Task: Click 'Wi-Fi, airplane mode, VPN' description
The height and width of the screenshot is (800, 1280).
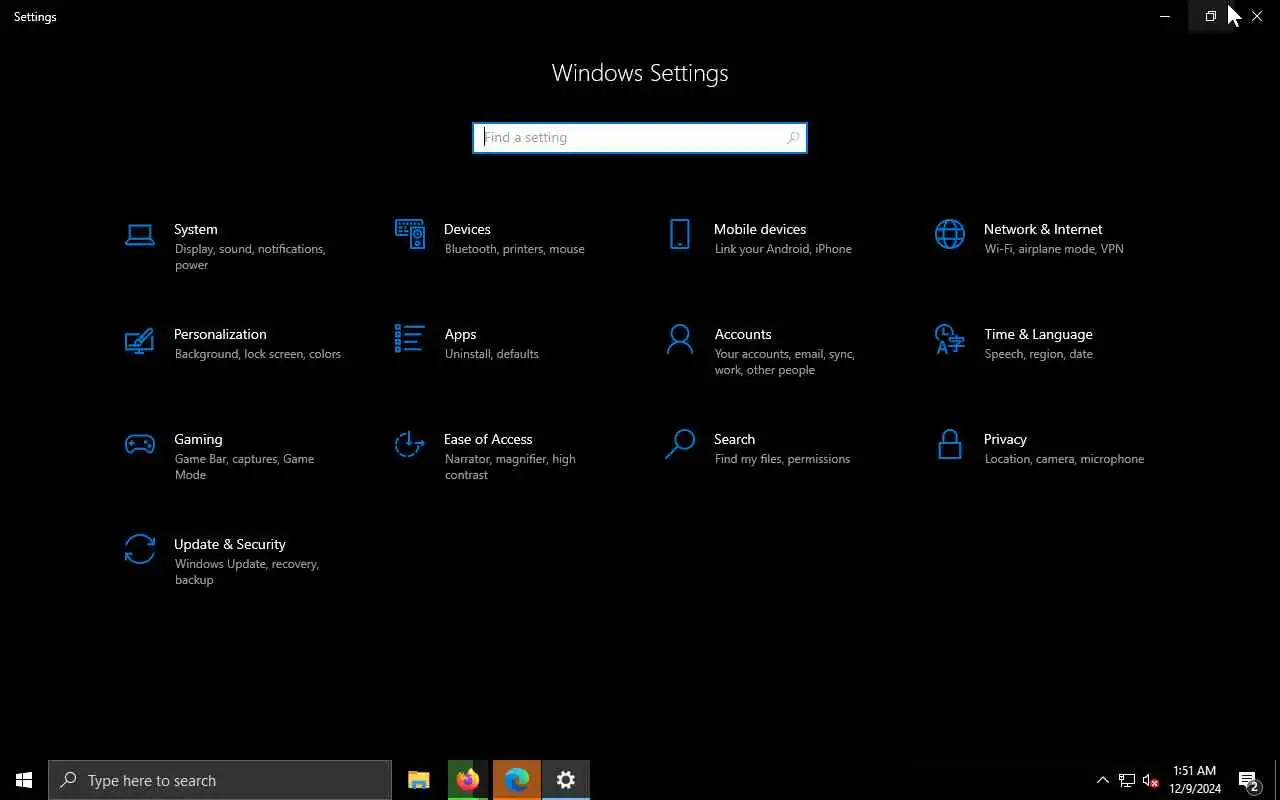Action: coord(1054,249)
